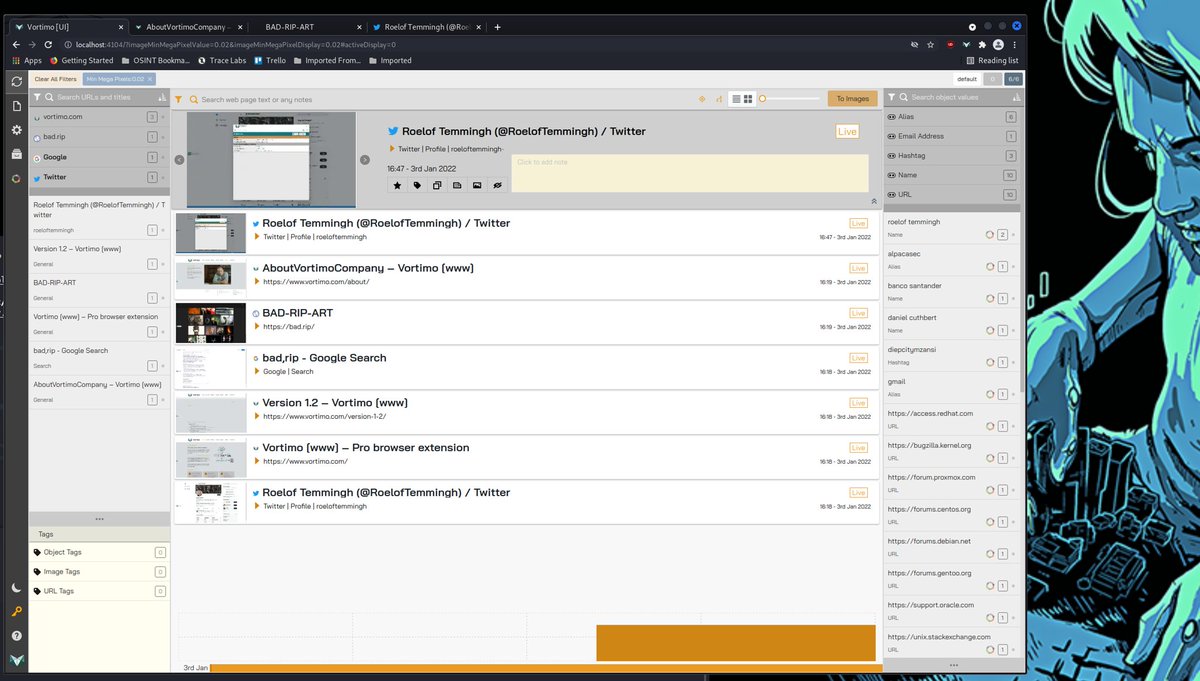Click the orange key icon in sidebar

tap(16, 611)
